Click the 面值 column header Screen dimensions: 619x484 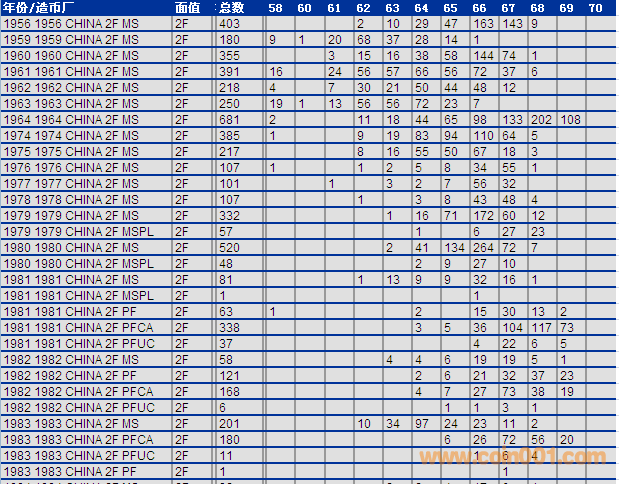click(x=187, y=7)
